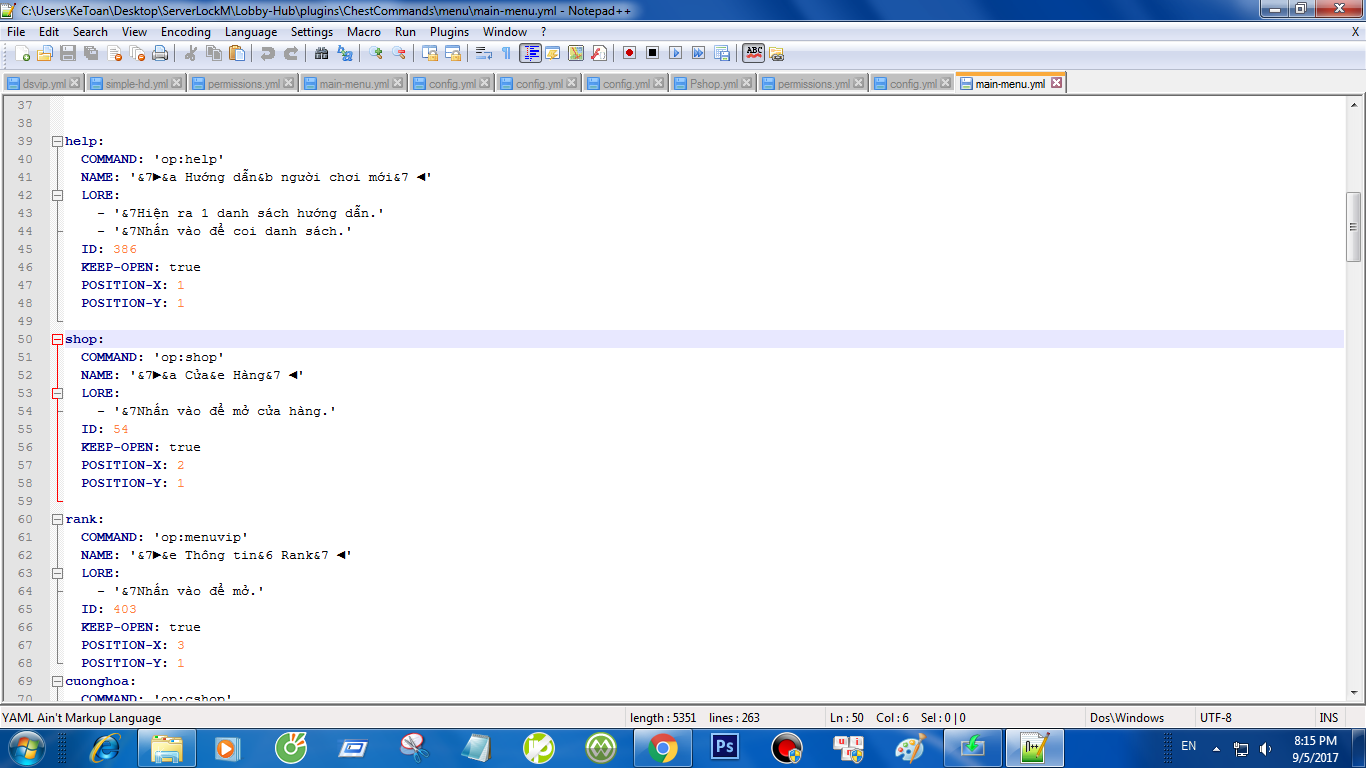Collapse the help: block fold marker

click(57, 141)
